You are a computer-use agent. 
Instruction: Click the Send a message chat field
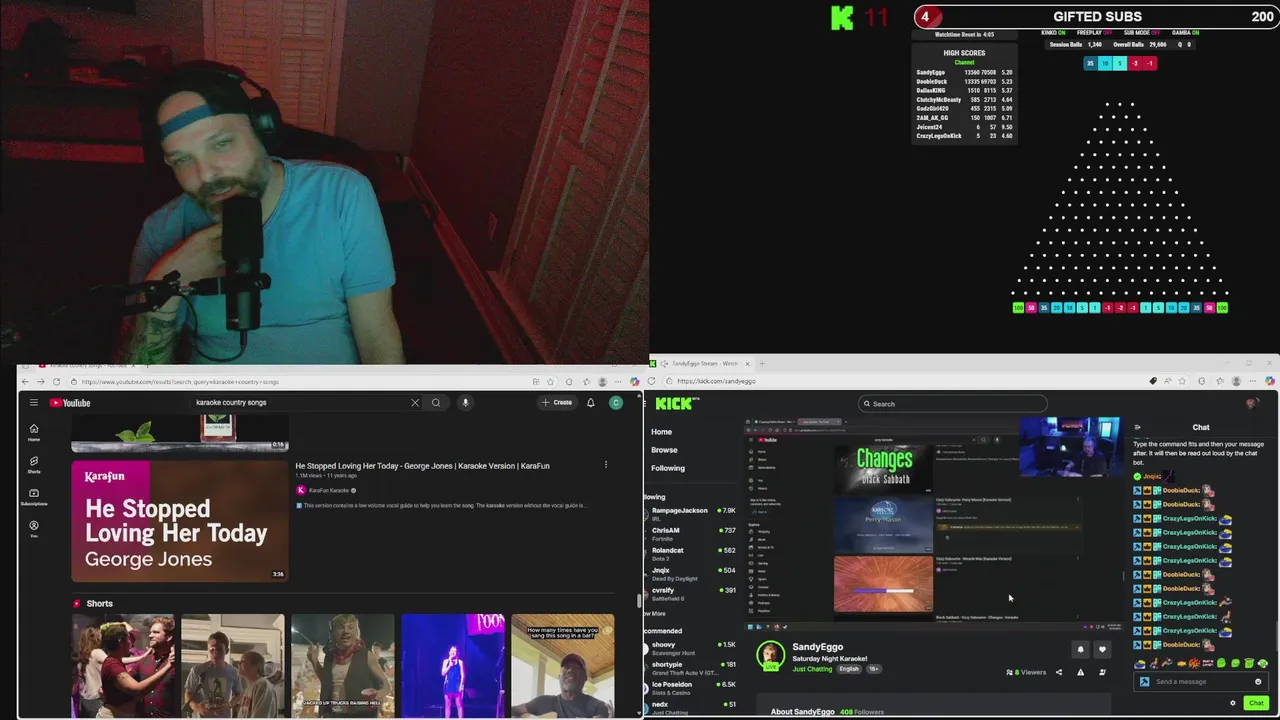click(1200, 682)
